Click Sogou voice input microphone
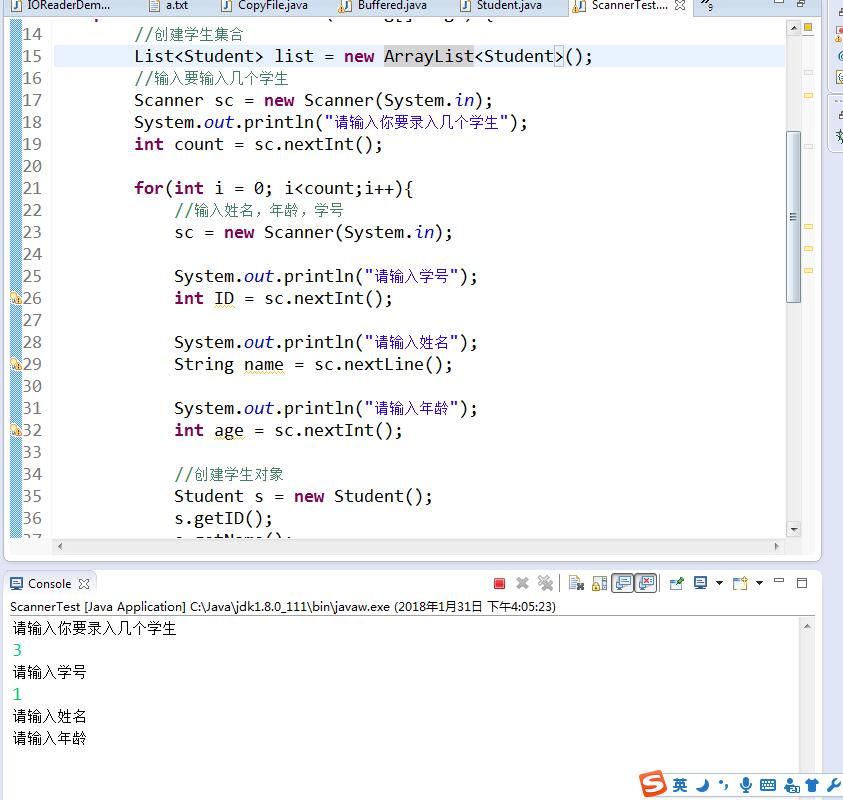This screenshot has width=843, height=800. click(745, 785)
